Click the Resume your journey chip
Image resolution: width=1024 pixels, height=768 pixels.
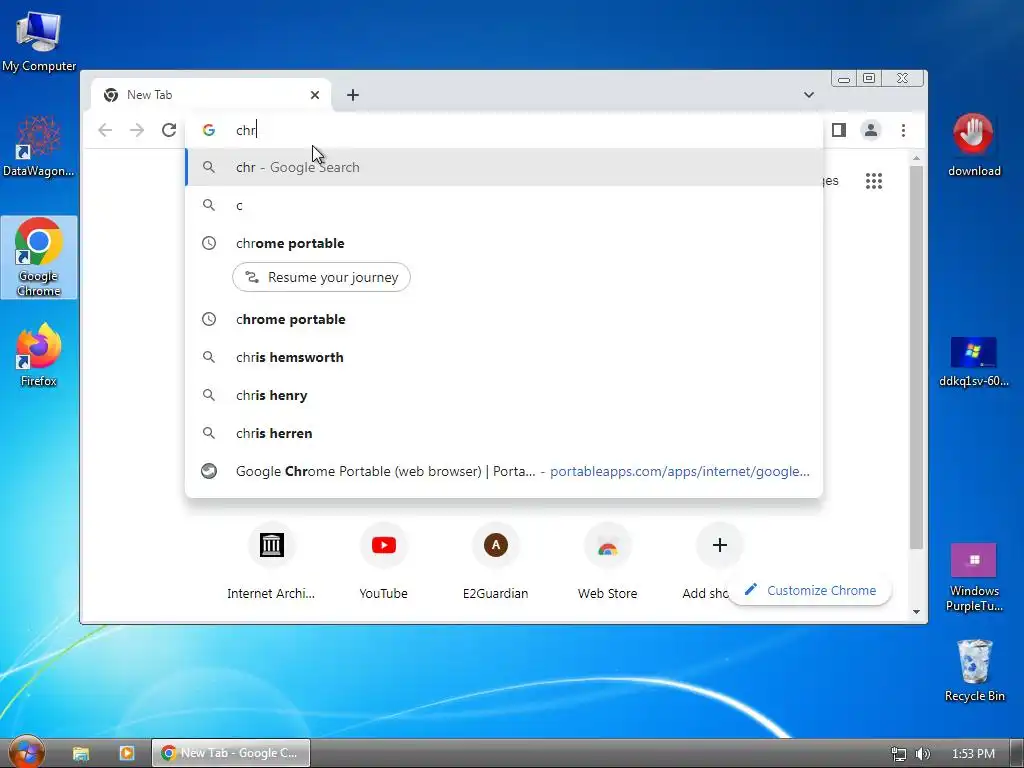point(321,277)
